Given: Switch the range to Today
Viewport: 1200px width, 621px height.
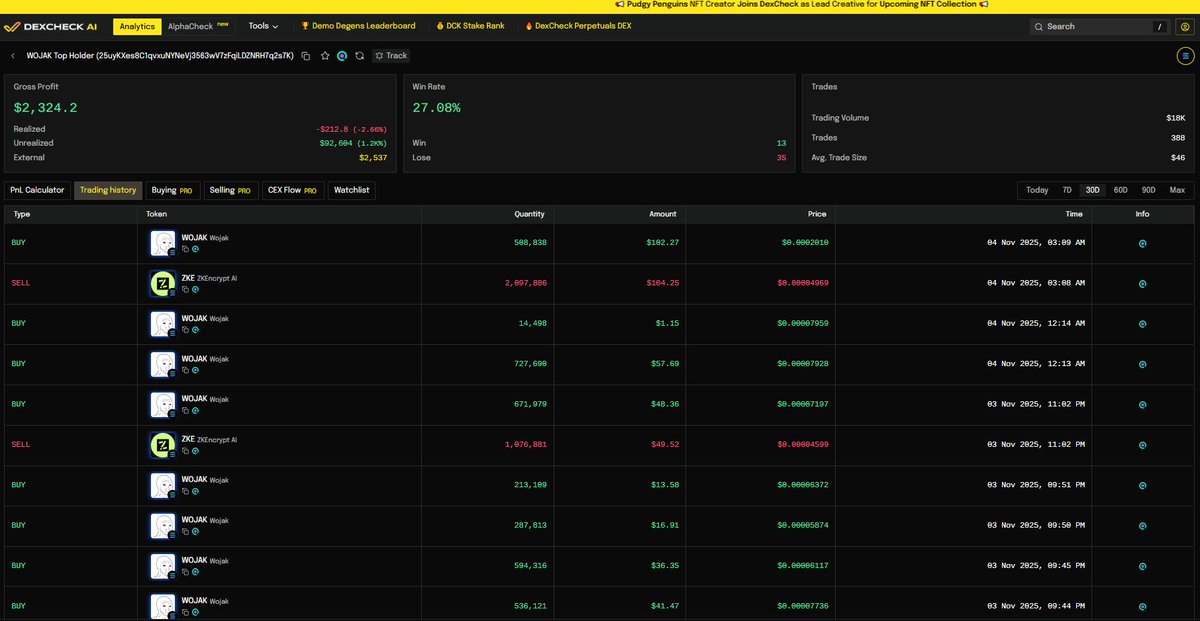Looking at the screenshot, I should pos(1037,189).
